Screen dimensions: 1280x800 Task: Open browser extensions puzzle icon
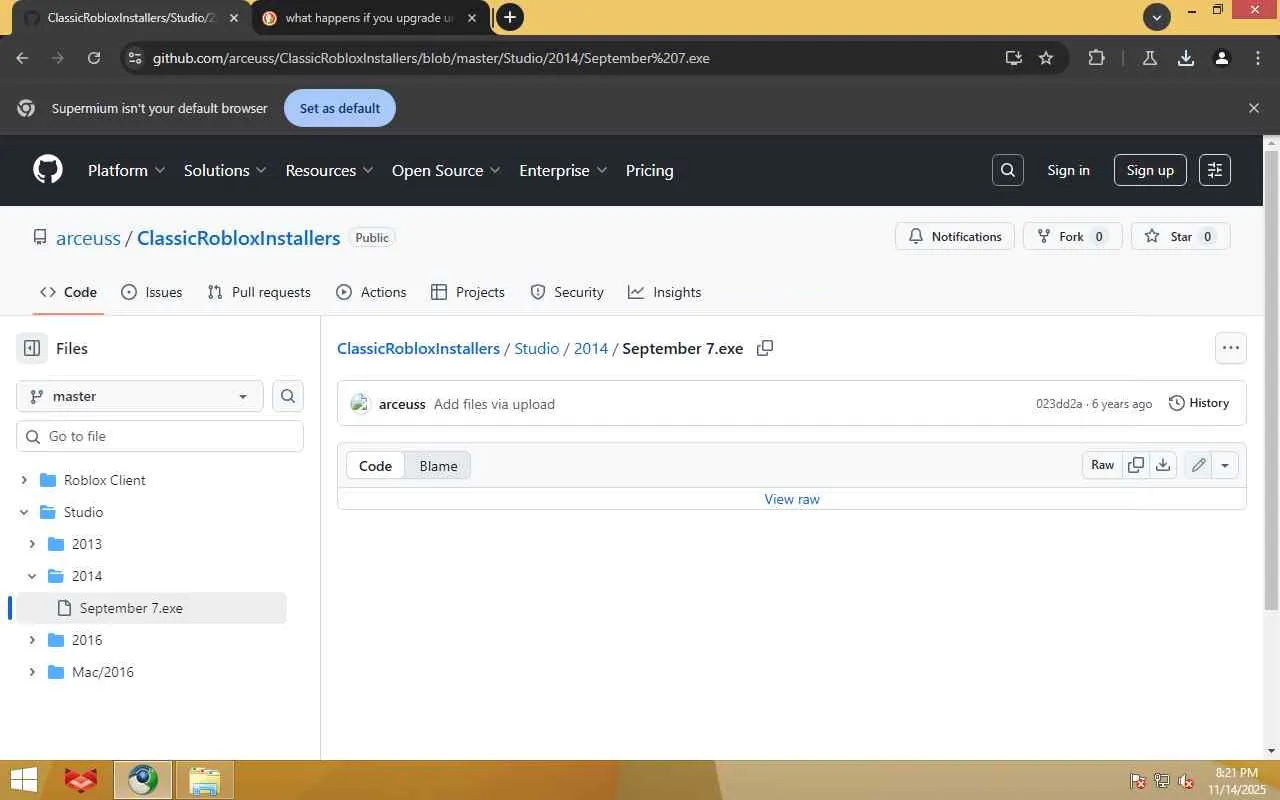pos(1097,58)
